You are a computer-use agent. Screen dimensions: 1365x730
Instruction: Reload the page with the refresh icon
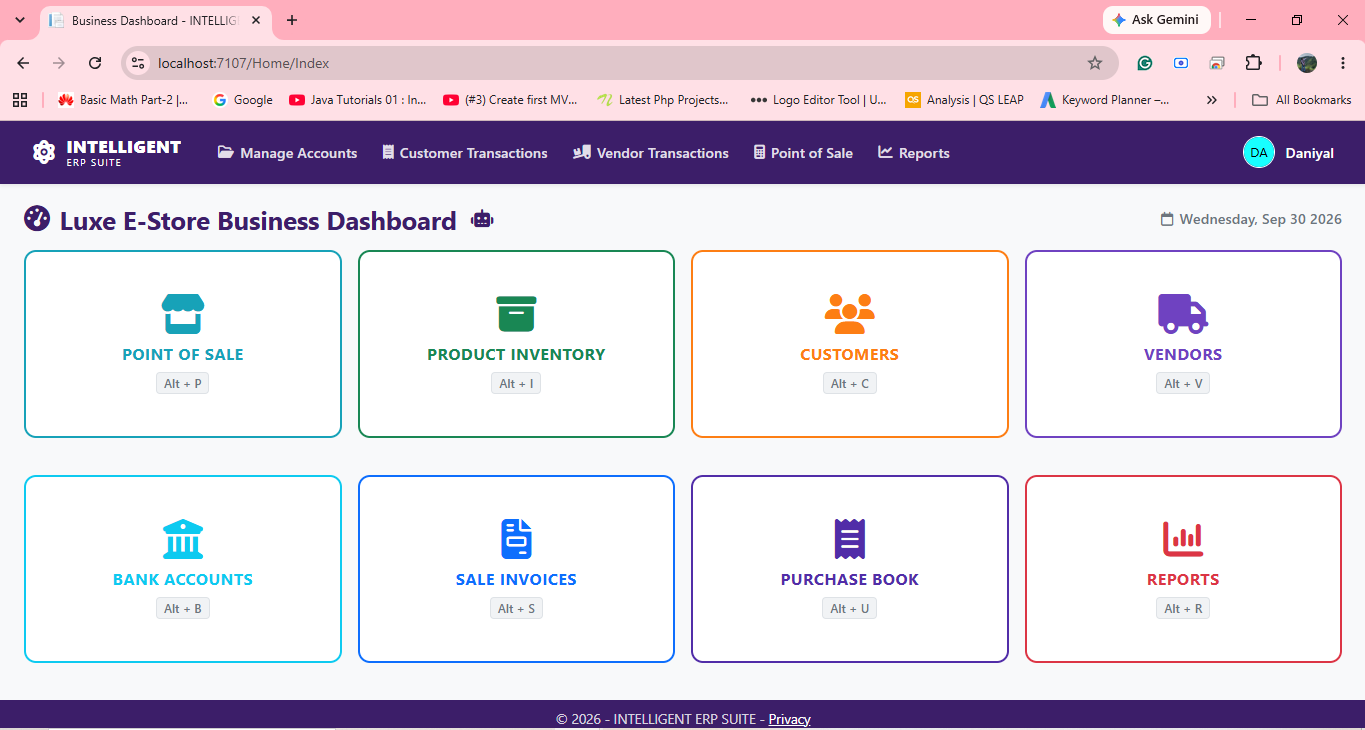[x=95, y=63]
